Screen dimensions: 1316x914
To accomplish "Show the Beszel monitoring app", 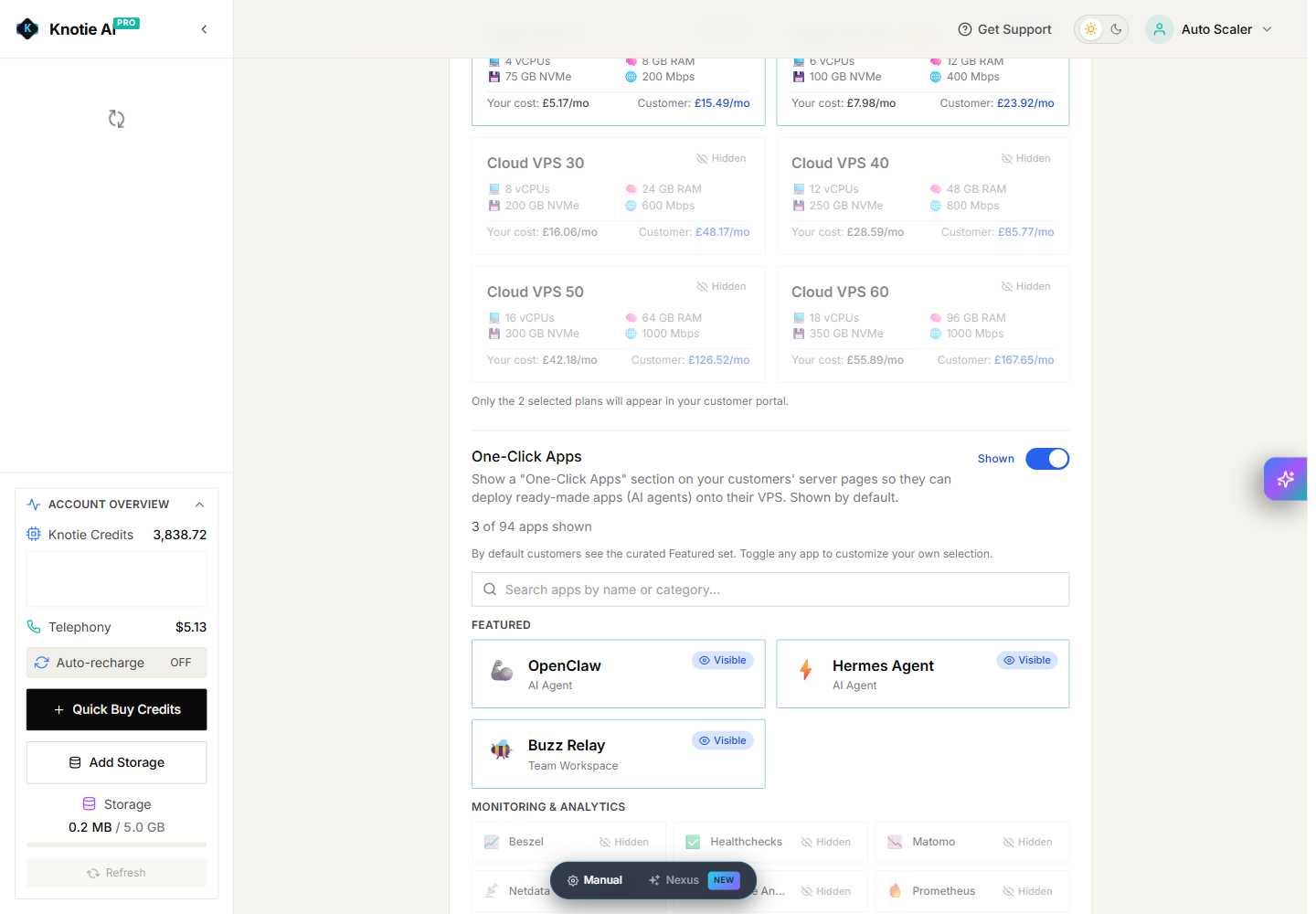I will click(624, 842).
